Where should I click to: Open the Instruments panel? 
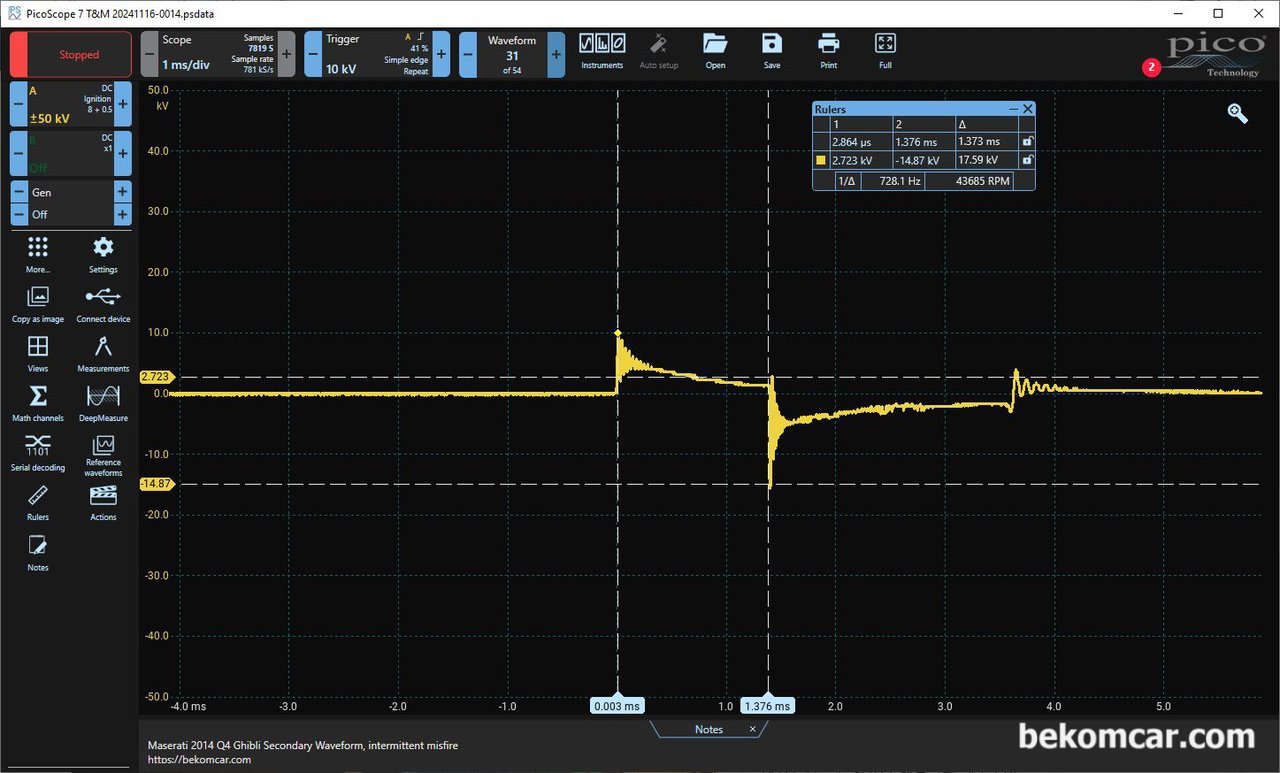tap(602, 51)
